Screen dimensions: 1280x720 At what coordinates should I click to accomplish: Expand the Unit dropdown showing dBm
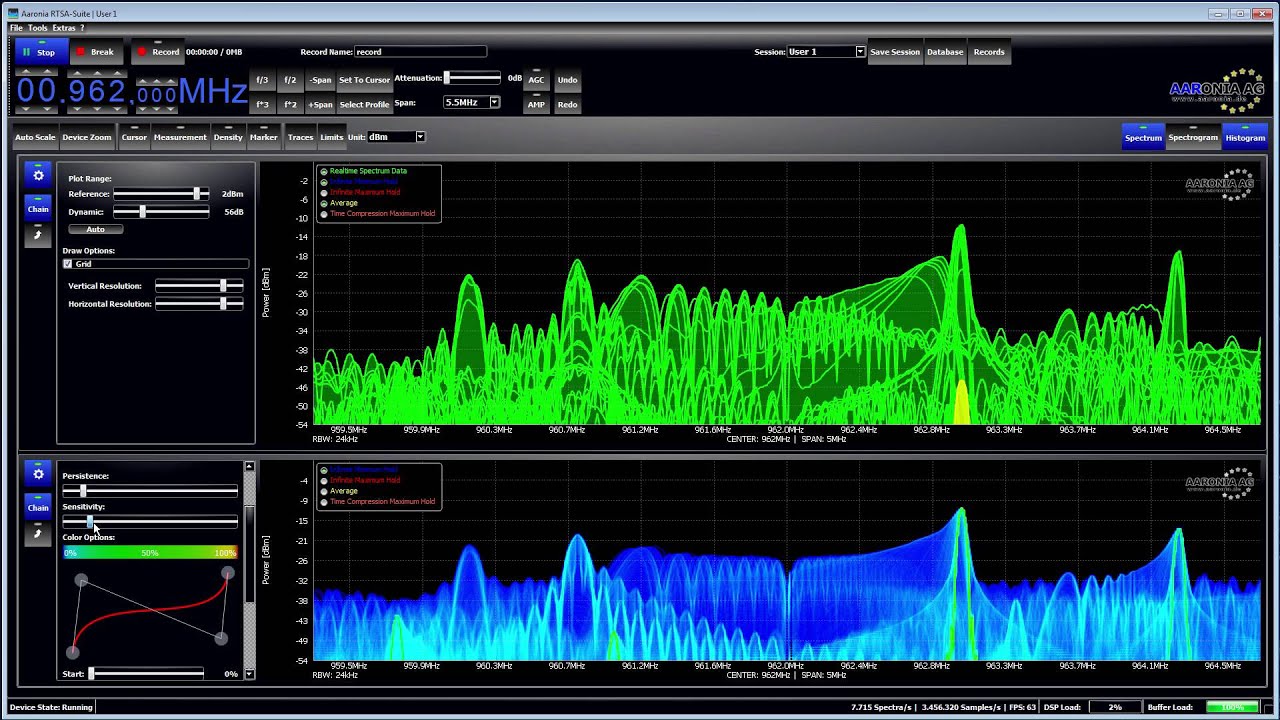click(395, 137)
